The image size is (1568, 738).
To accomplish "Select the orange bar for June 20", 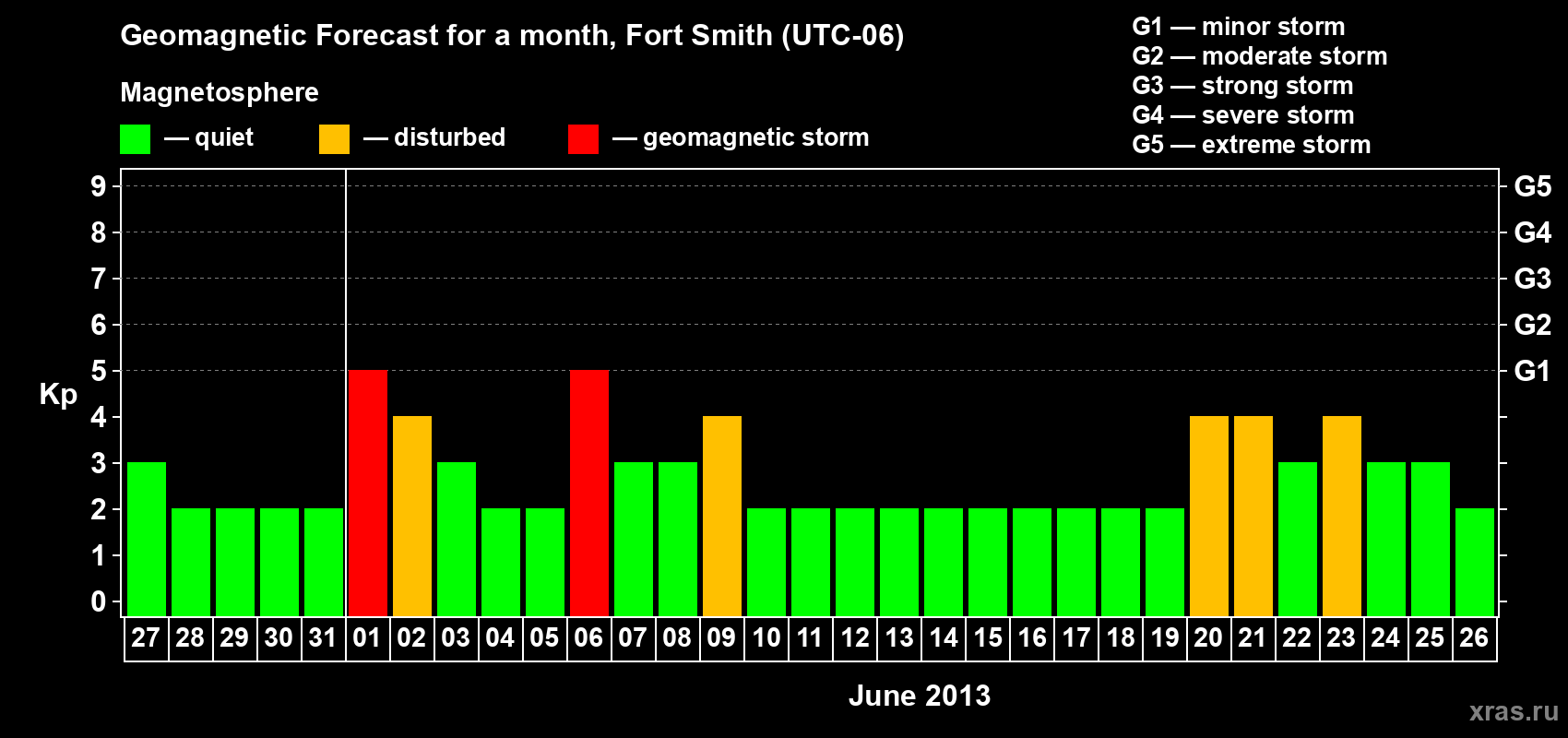I will [x=1209, y=516].
